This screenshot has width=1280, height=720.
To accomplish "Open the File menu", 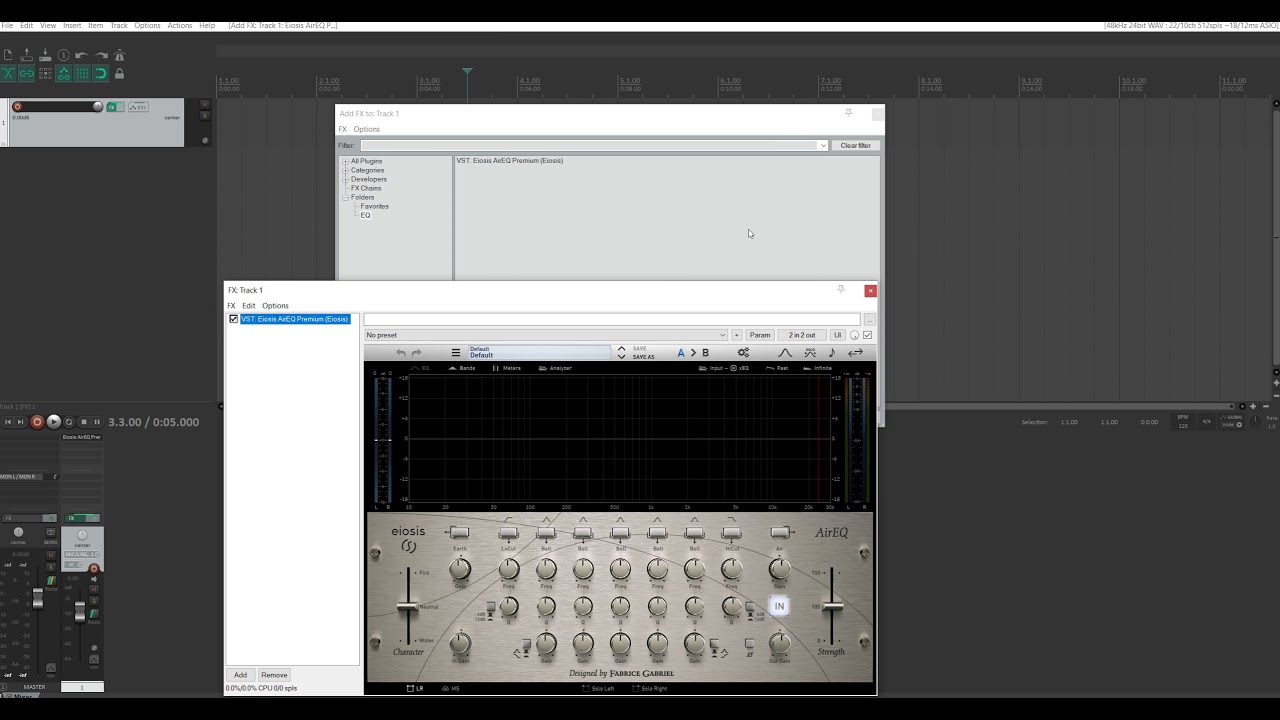I will click(x=7, y=25).
